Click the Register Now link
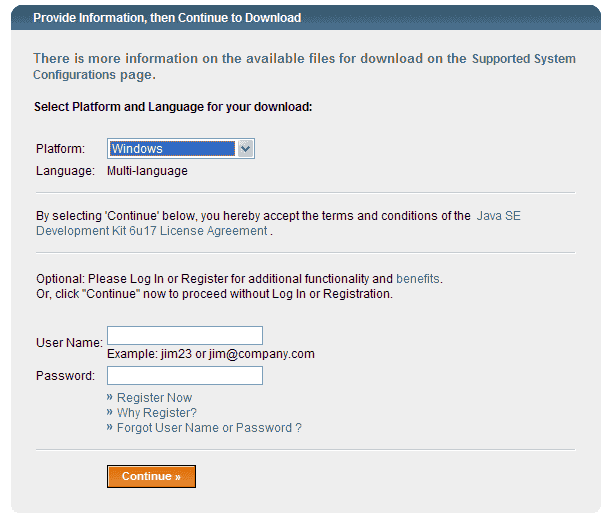Image resolution: width=615 pixels, height=521 pixels. (x=154, y=398)
